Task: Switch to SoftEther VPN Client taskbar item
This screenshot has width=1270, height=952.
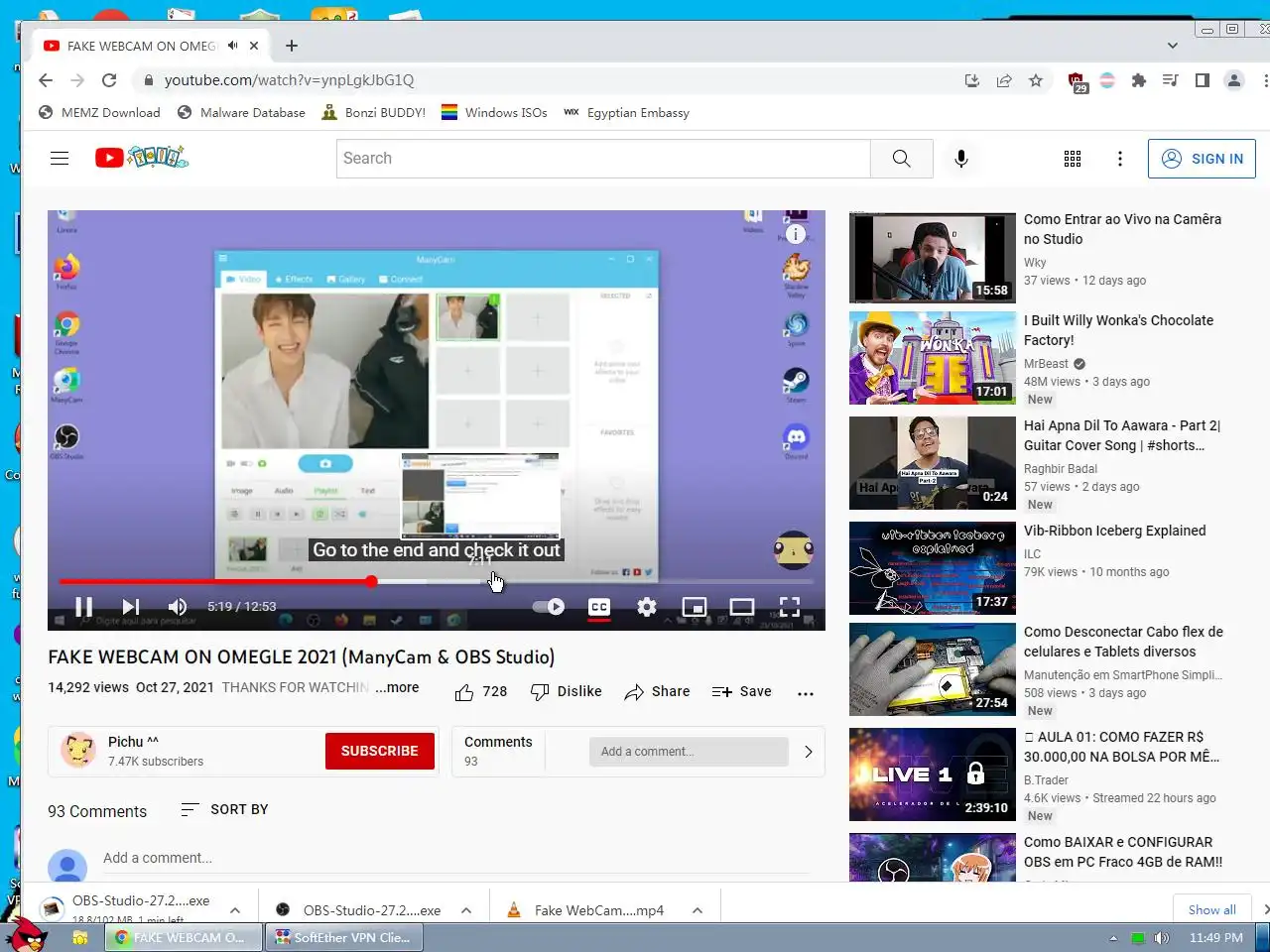Action: pos(343,937)
